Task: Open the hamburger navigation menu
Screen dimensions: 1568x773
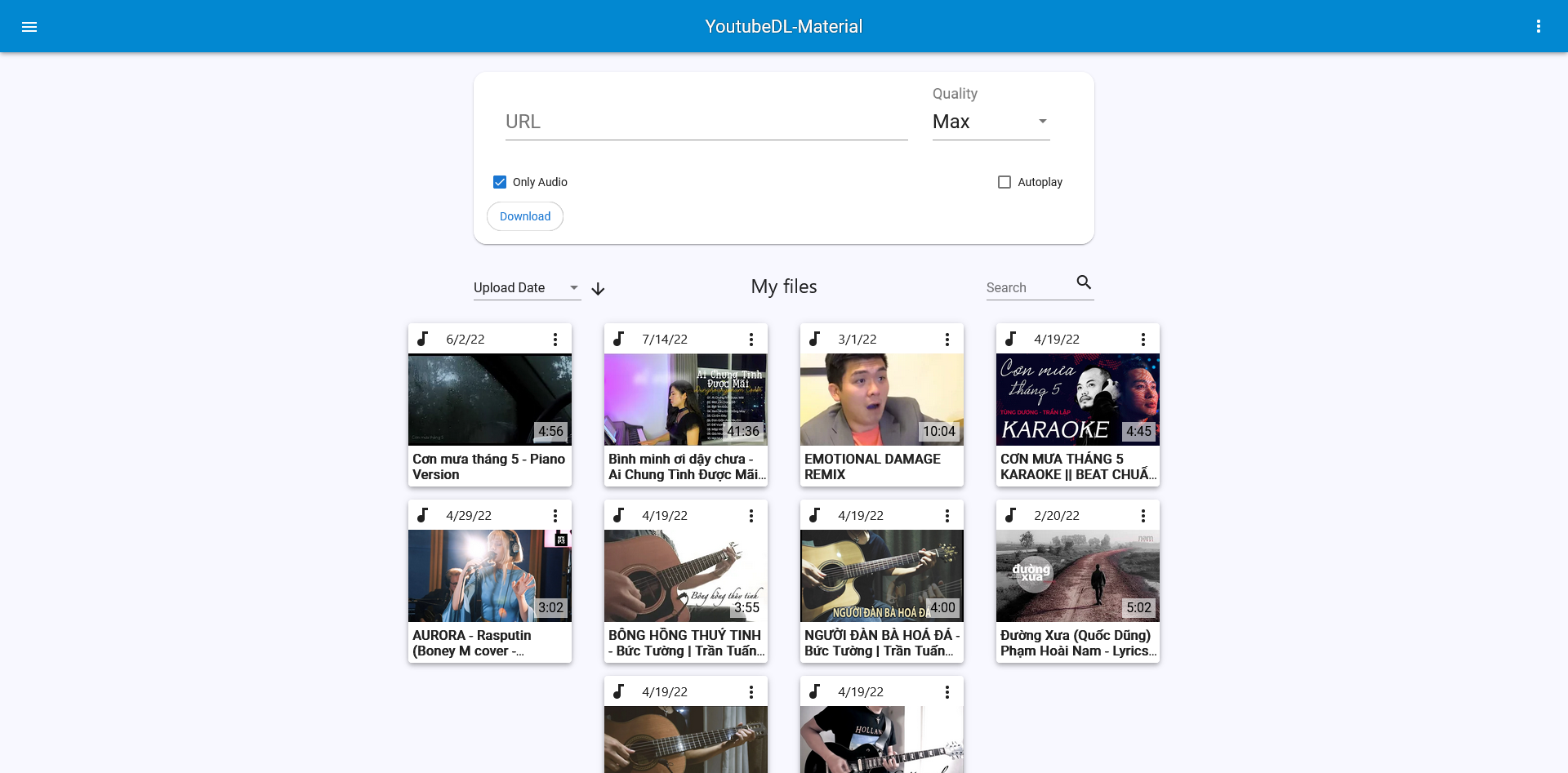Action: [29, 27]
